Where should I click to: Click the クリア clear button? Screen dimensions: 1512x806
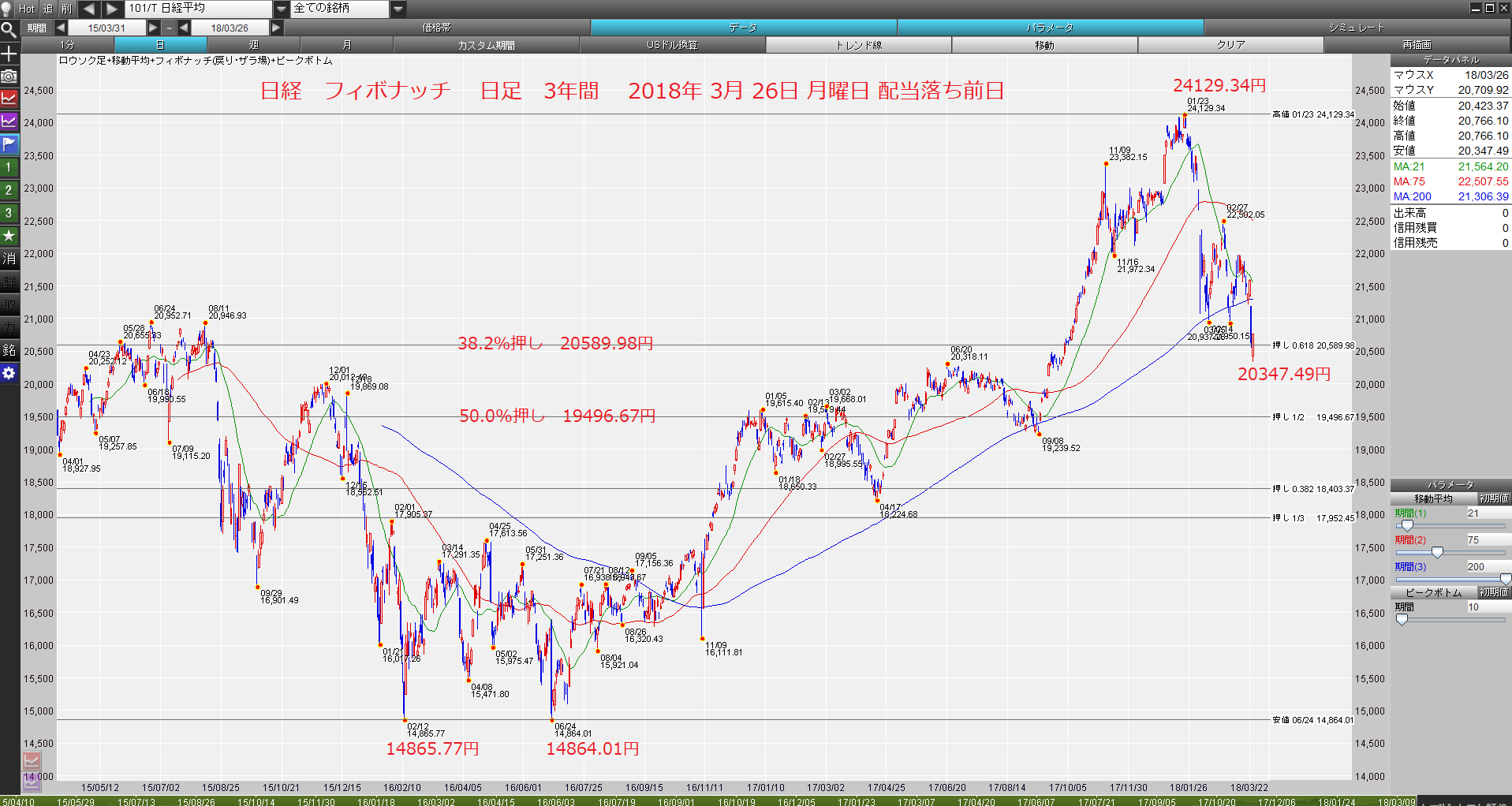pos(1231,45)
